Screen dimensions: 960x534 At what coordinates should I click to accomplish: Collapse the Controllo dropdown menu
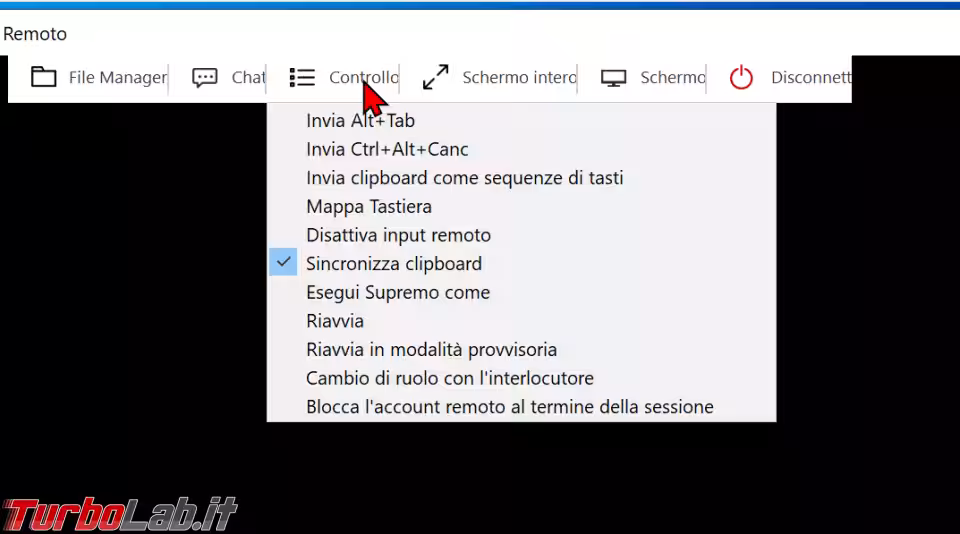click(x=364, y=77)
